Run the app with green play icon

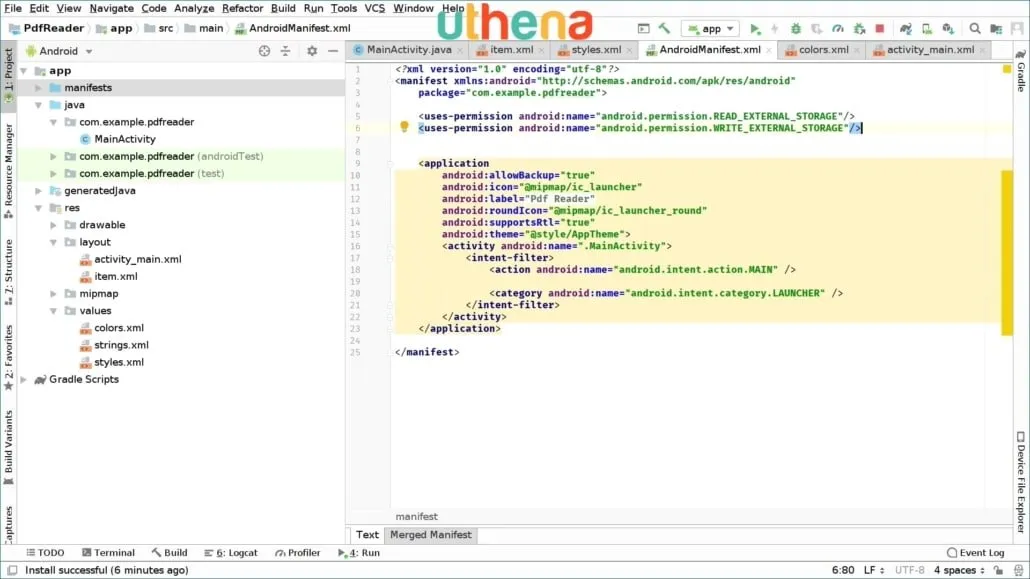point(755,28)
